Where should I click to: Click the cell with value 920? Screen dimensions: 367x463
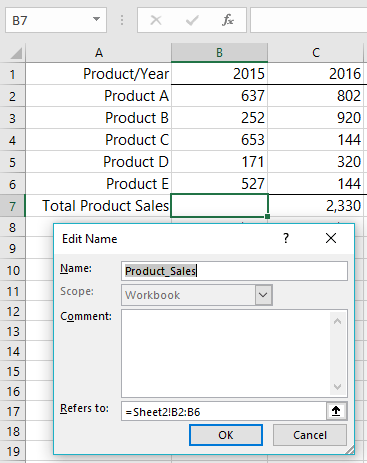pos(316,118)
